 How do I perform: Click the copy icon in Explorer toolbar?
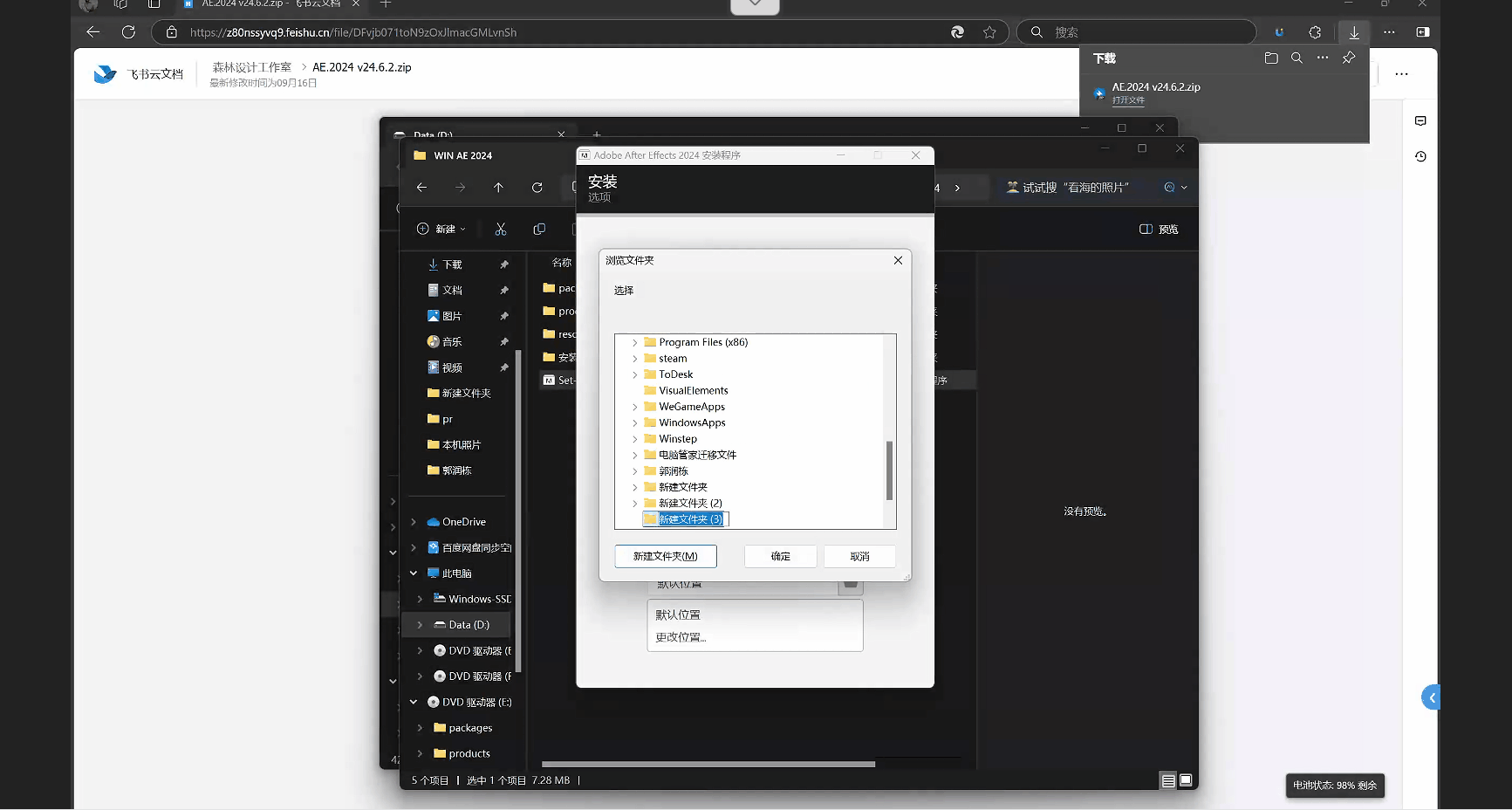[539, 229]
